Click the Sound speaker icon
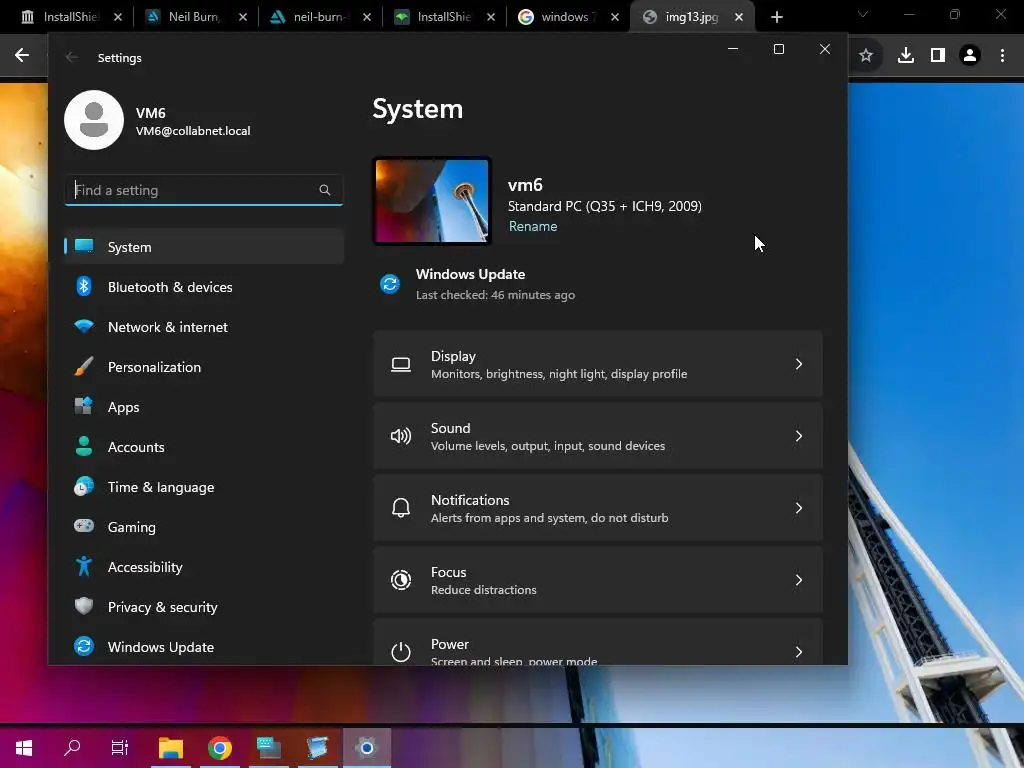1024x768 pixels. tap(401, 436)
